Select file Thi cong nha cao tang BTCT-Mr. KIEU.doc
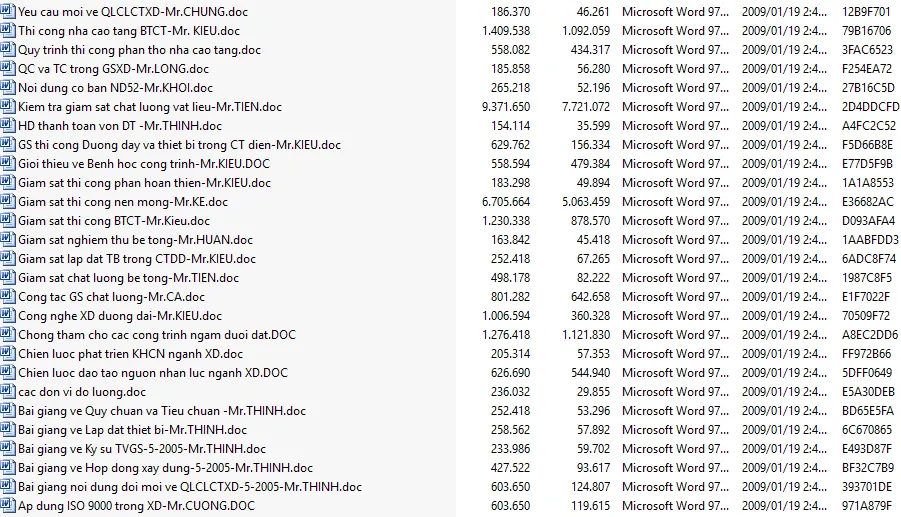The width and height of the screenshot is (901, 517). (x=132, y=31)
